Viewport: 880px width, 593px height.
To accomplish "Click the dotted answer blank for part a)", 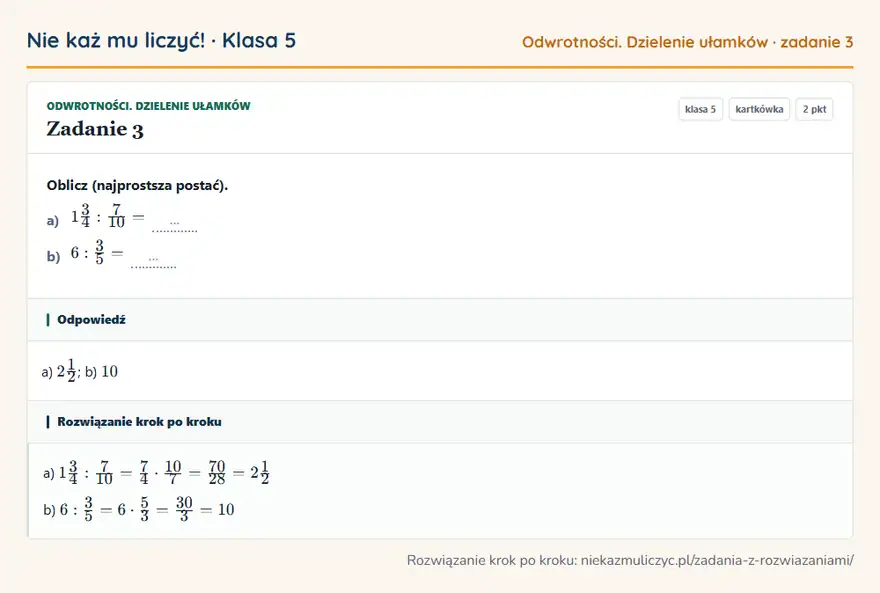I will click(175, 224).
